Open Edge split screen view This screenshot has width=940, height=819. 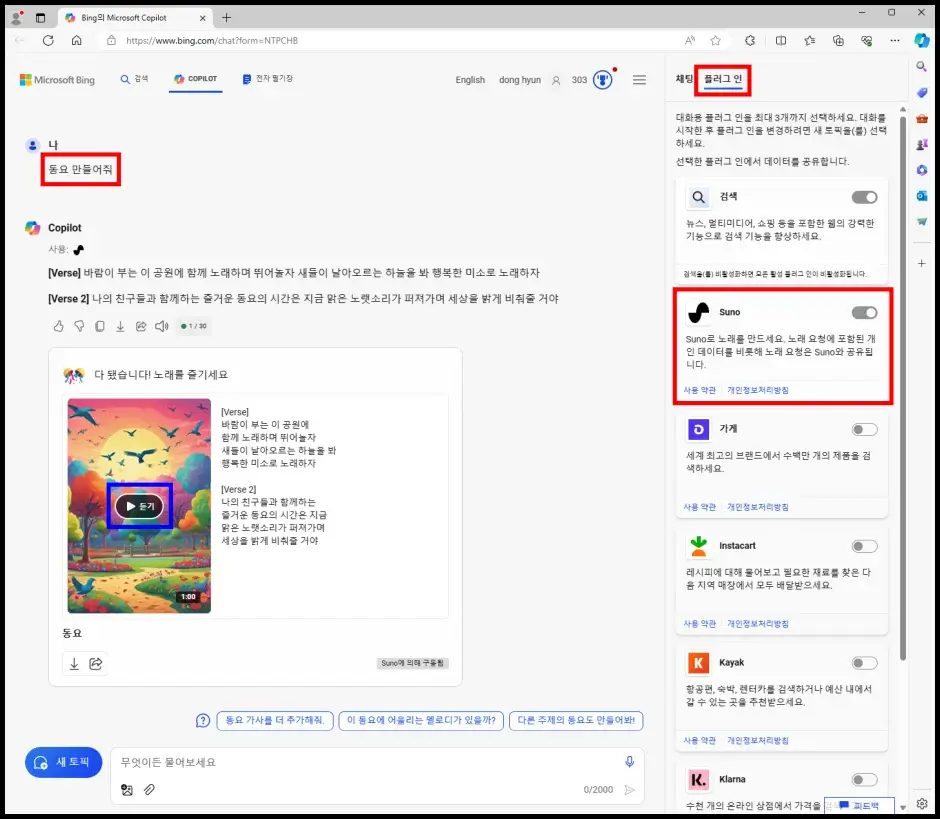pos(781,41)
